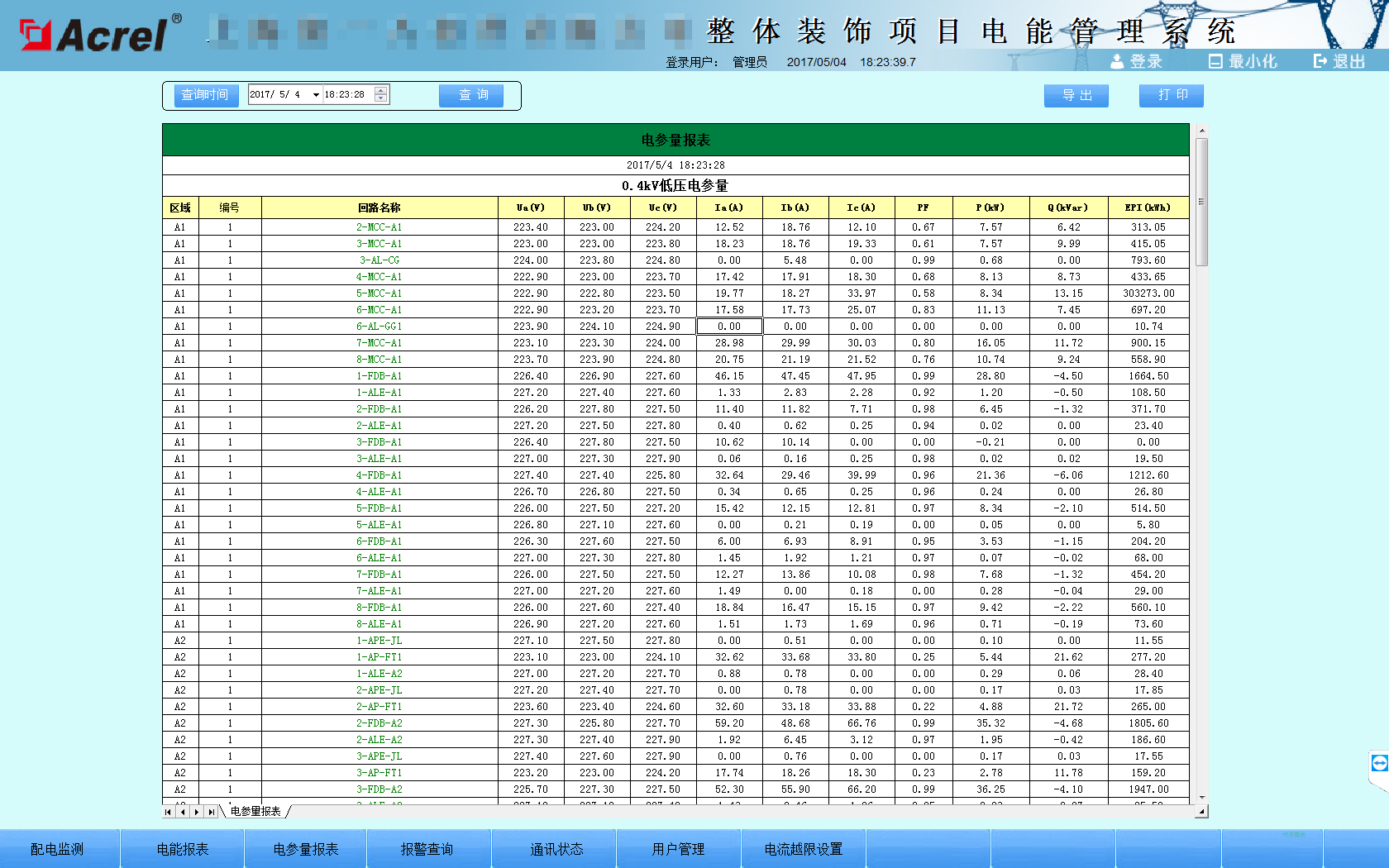This screenshot has height=868, width=1389.
Task: Click the 退出 exit icon
Action: 1320,61
